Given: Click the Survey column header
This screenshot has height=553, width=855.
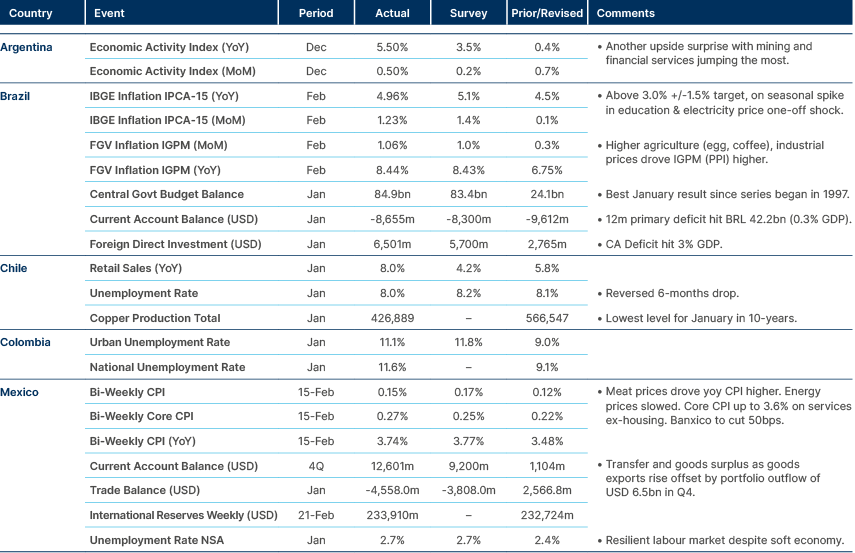Looking at the screenshot, I should click(x=469, y=14).
